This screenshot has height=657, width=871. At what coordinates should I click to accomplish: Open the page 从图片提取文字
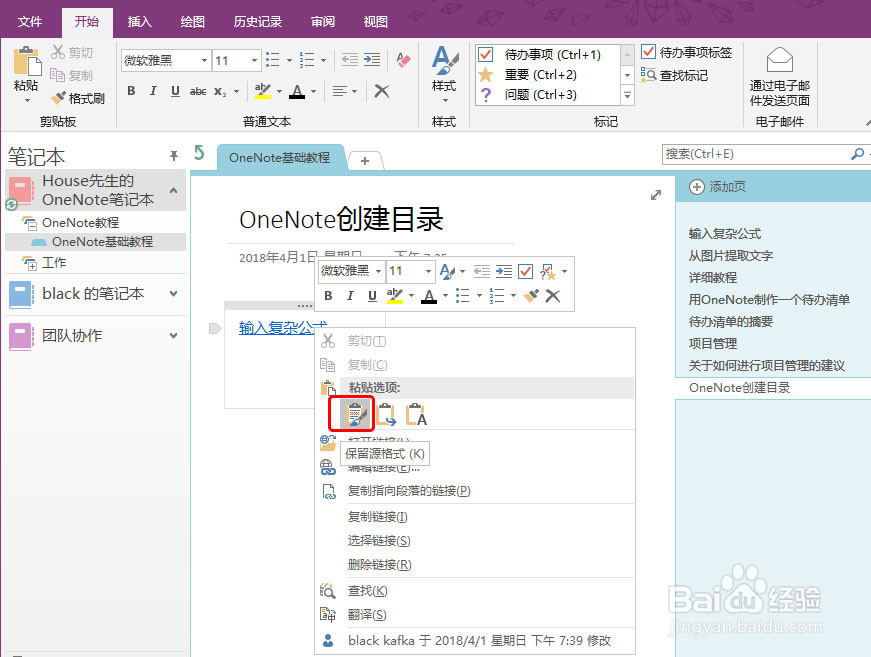[x=730, y=255]
